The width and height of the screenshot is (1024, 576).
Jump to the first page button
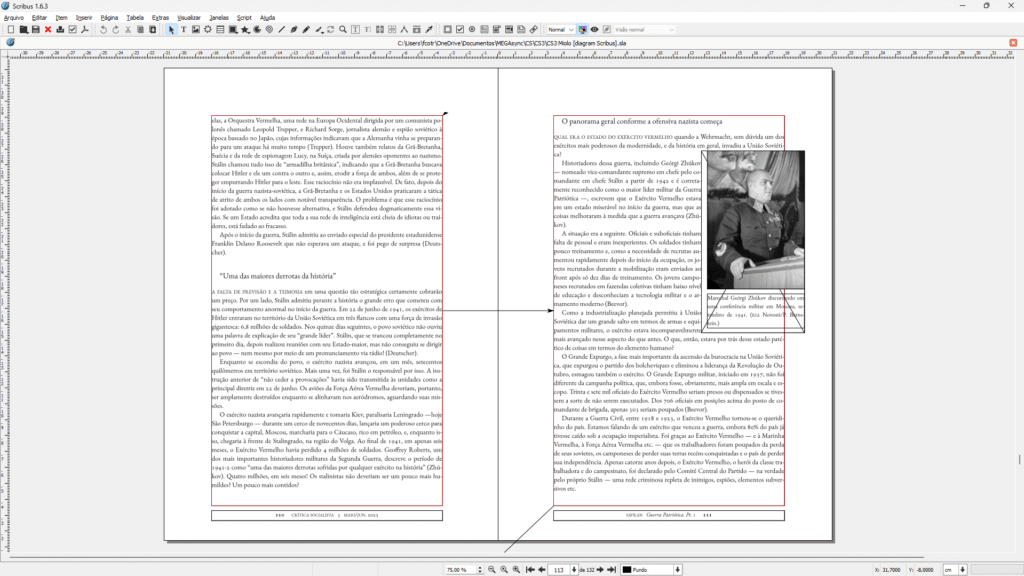coord(530,569)
